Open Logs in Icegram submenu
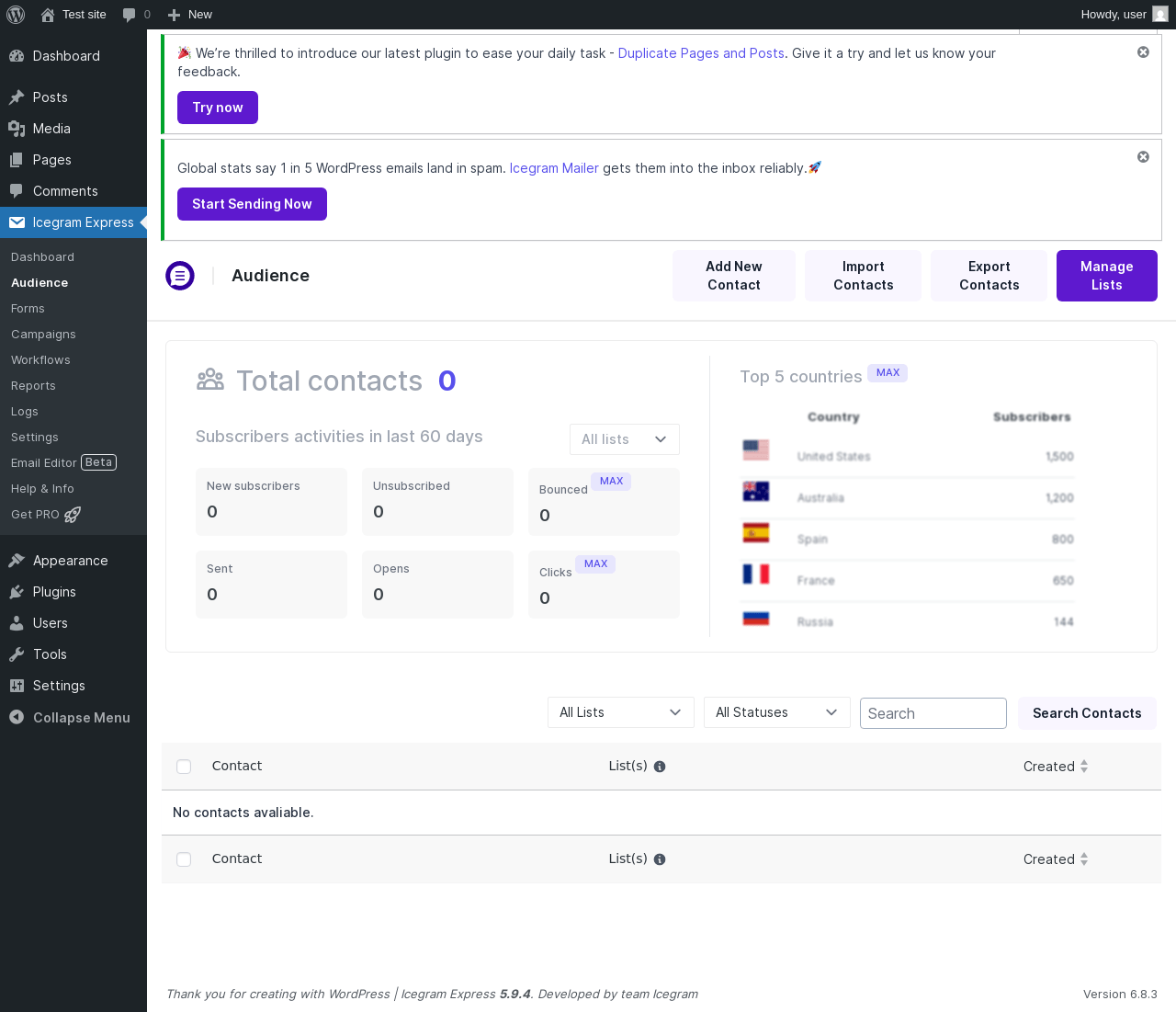 click(25, 412)
